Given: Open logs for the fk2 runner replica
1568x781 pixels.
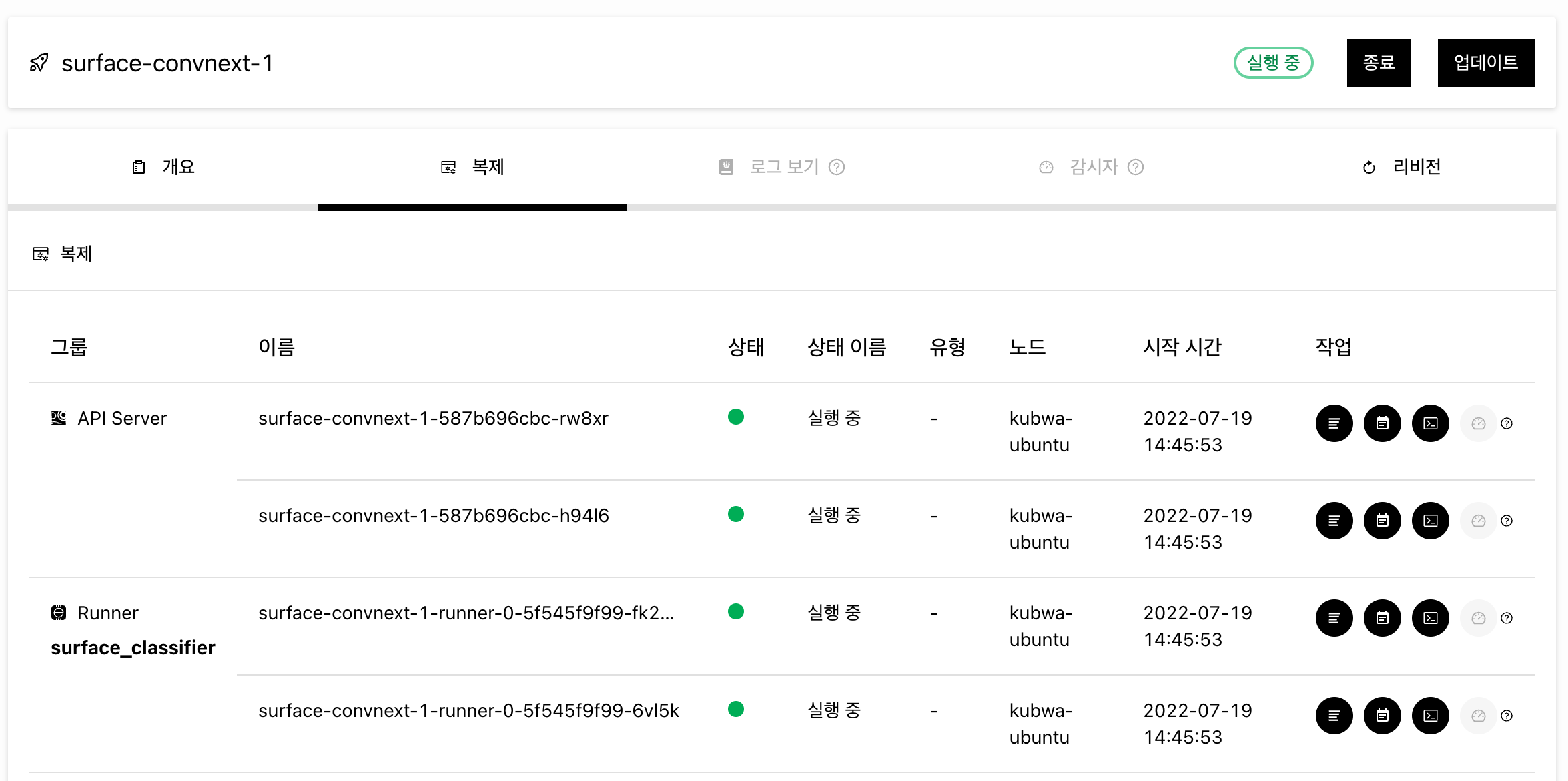Looking at the screenshot, I should coord(1334,618).
